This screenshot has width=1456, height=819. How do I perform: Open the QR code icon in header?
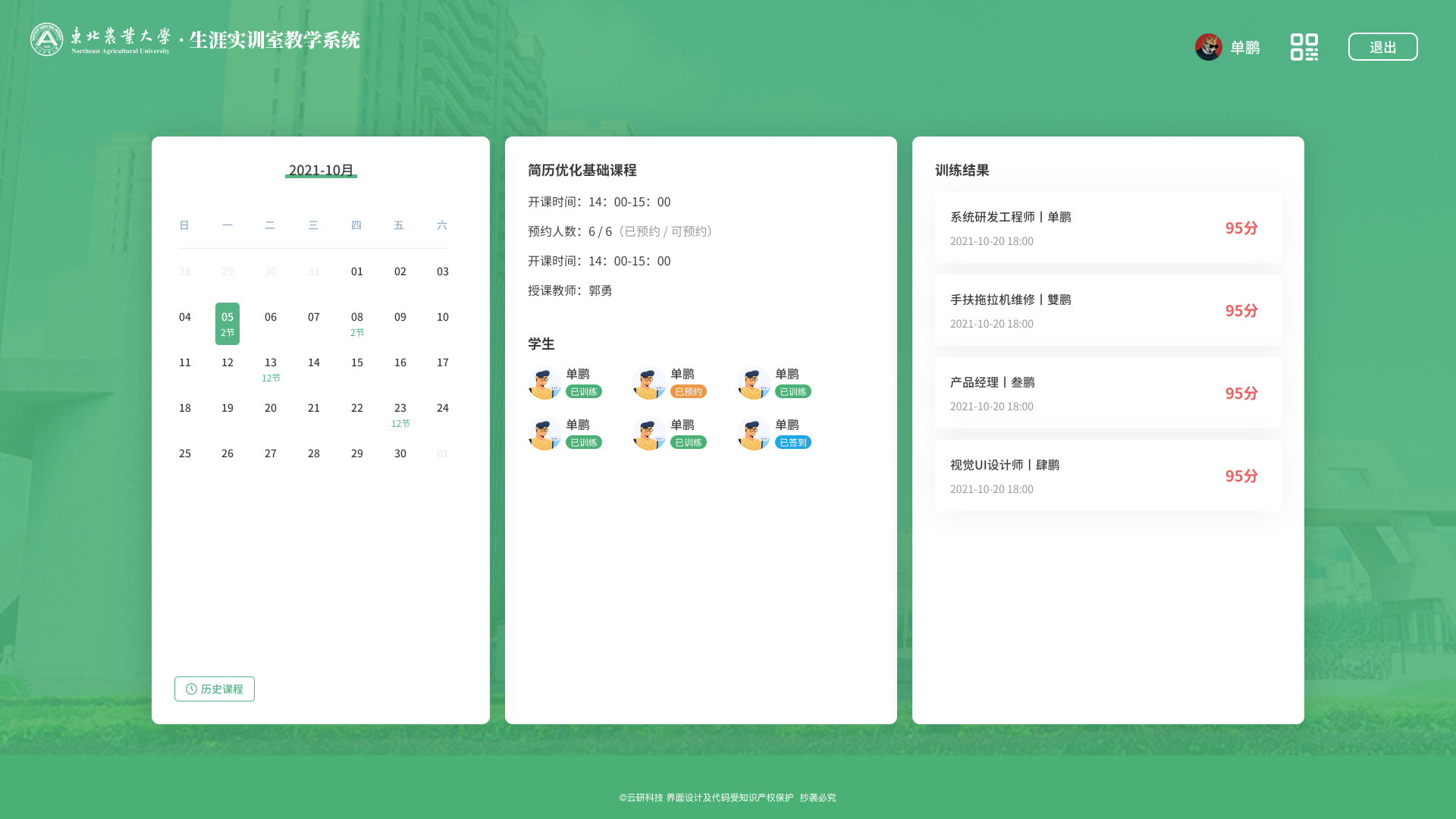1304,47
